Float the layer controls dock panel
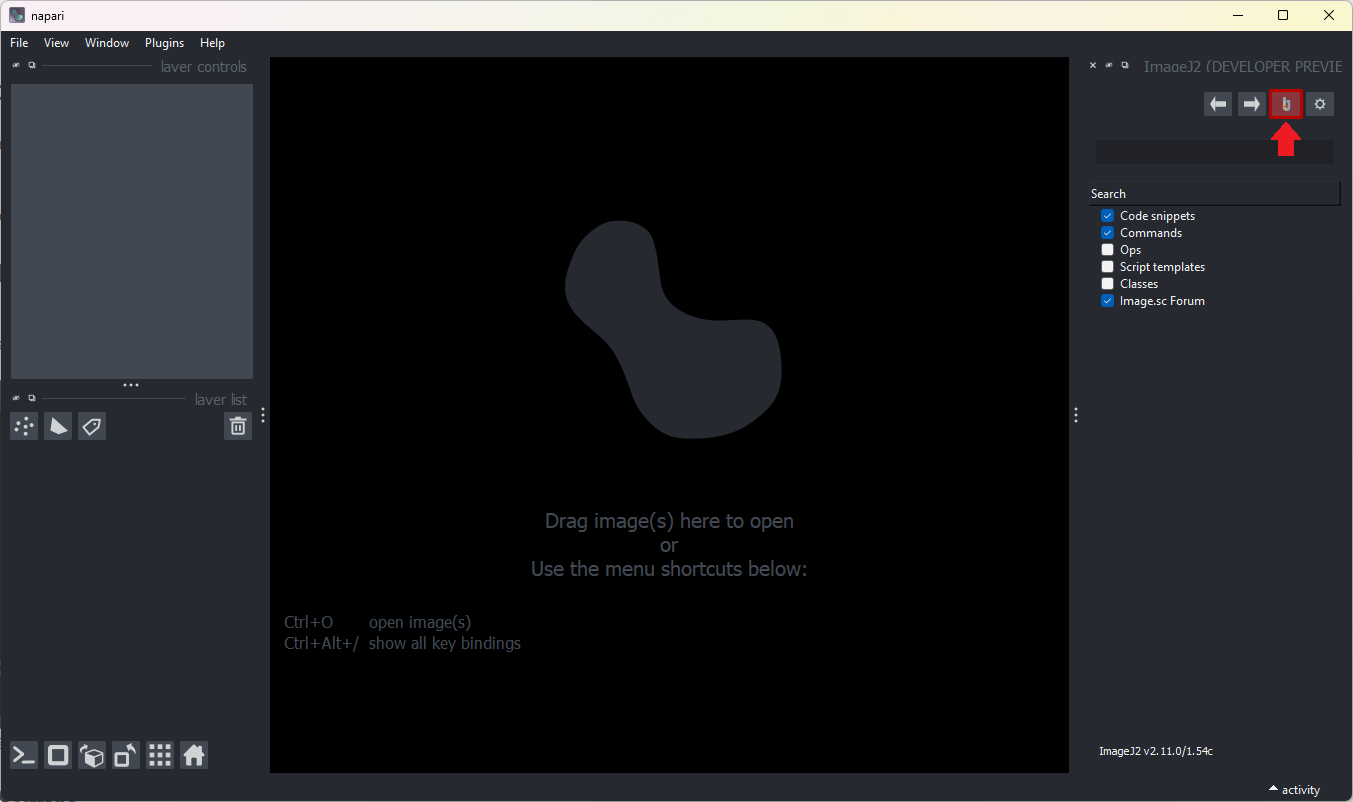Viewport: 1353px width, 802px height. point(31,65)
